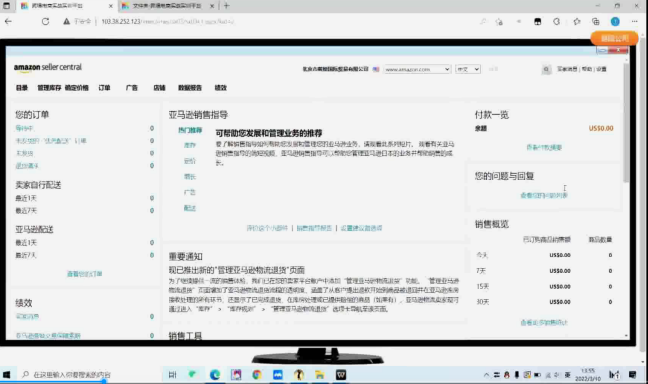
Task: Click the 30天 row in 销售概览
Action: click(544, 302)
